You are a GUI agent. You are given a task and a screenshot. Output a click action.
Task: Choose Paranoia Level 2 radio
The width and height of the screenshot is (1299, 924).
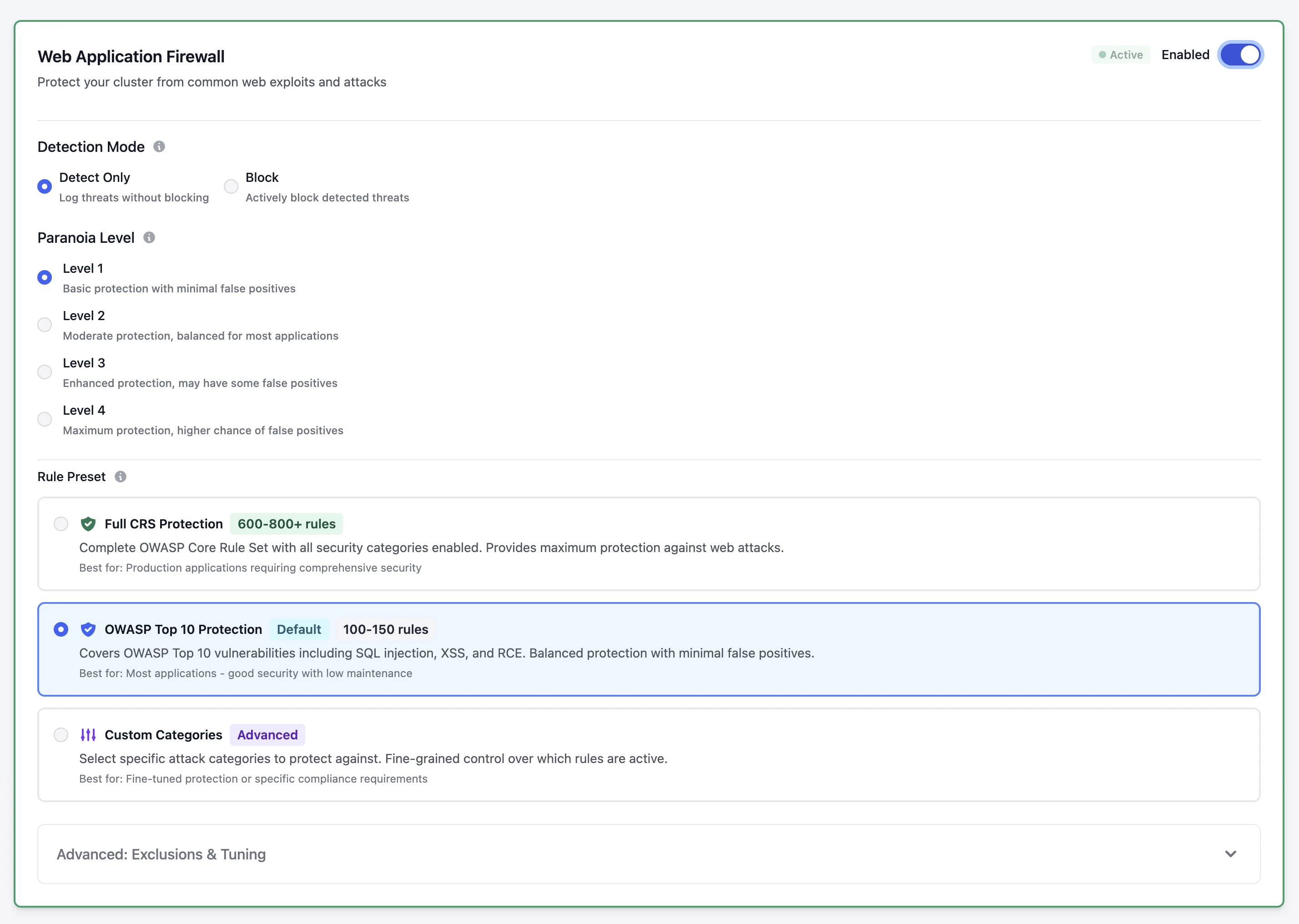click(x=45, y=325)
